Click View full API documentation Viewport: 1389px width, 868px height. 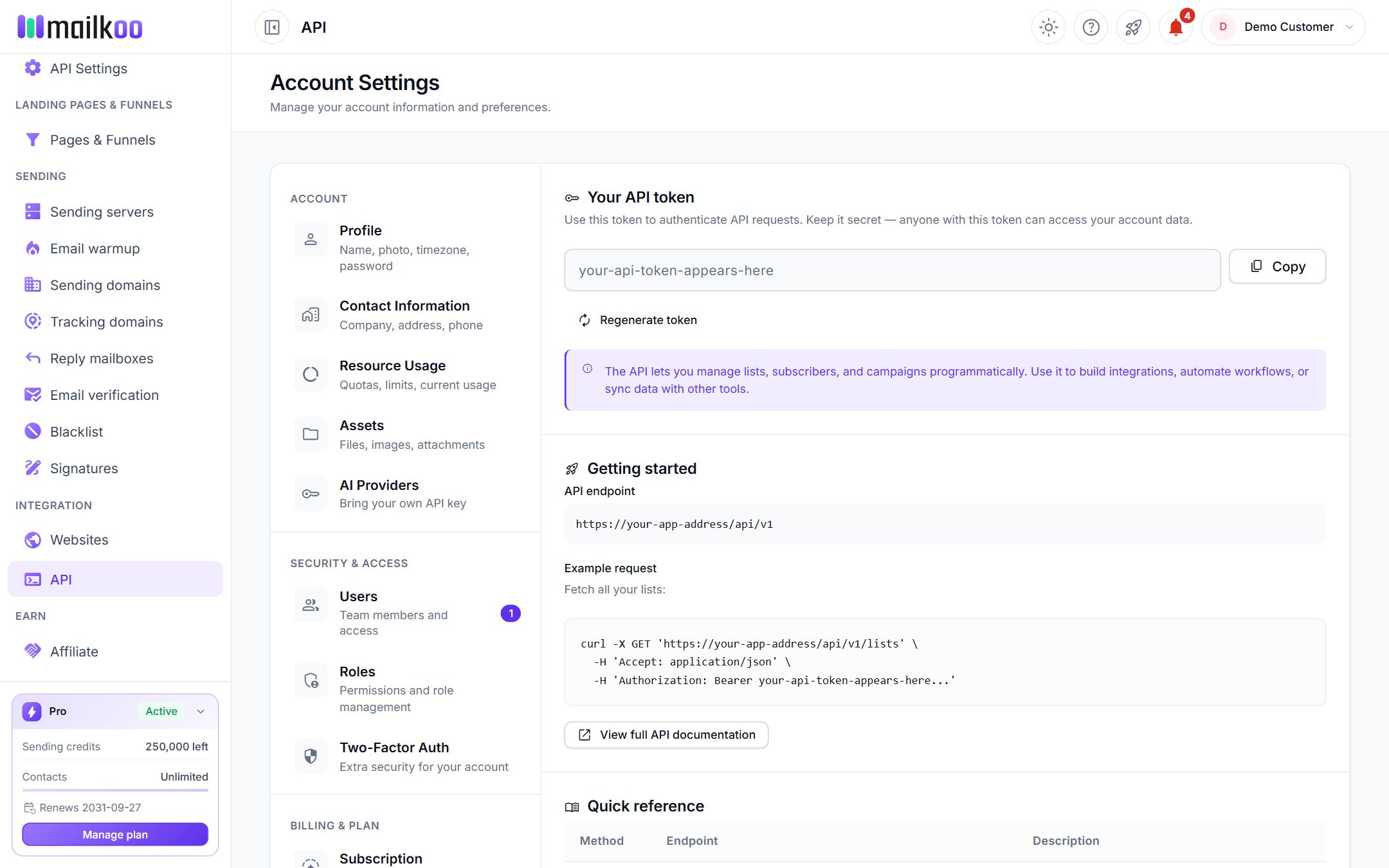pos(666,734)
